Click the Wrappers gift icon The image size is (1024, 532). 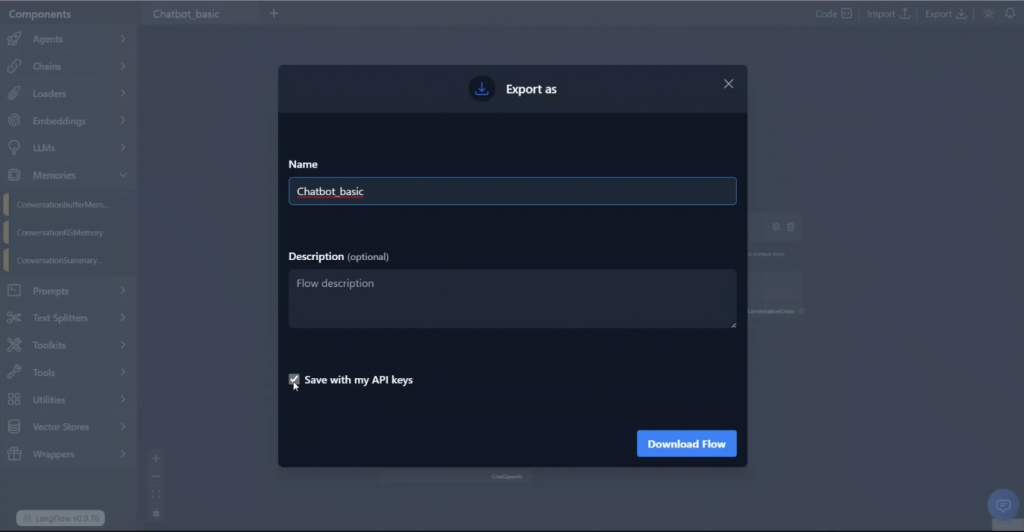[x=14, y=454]
